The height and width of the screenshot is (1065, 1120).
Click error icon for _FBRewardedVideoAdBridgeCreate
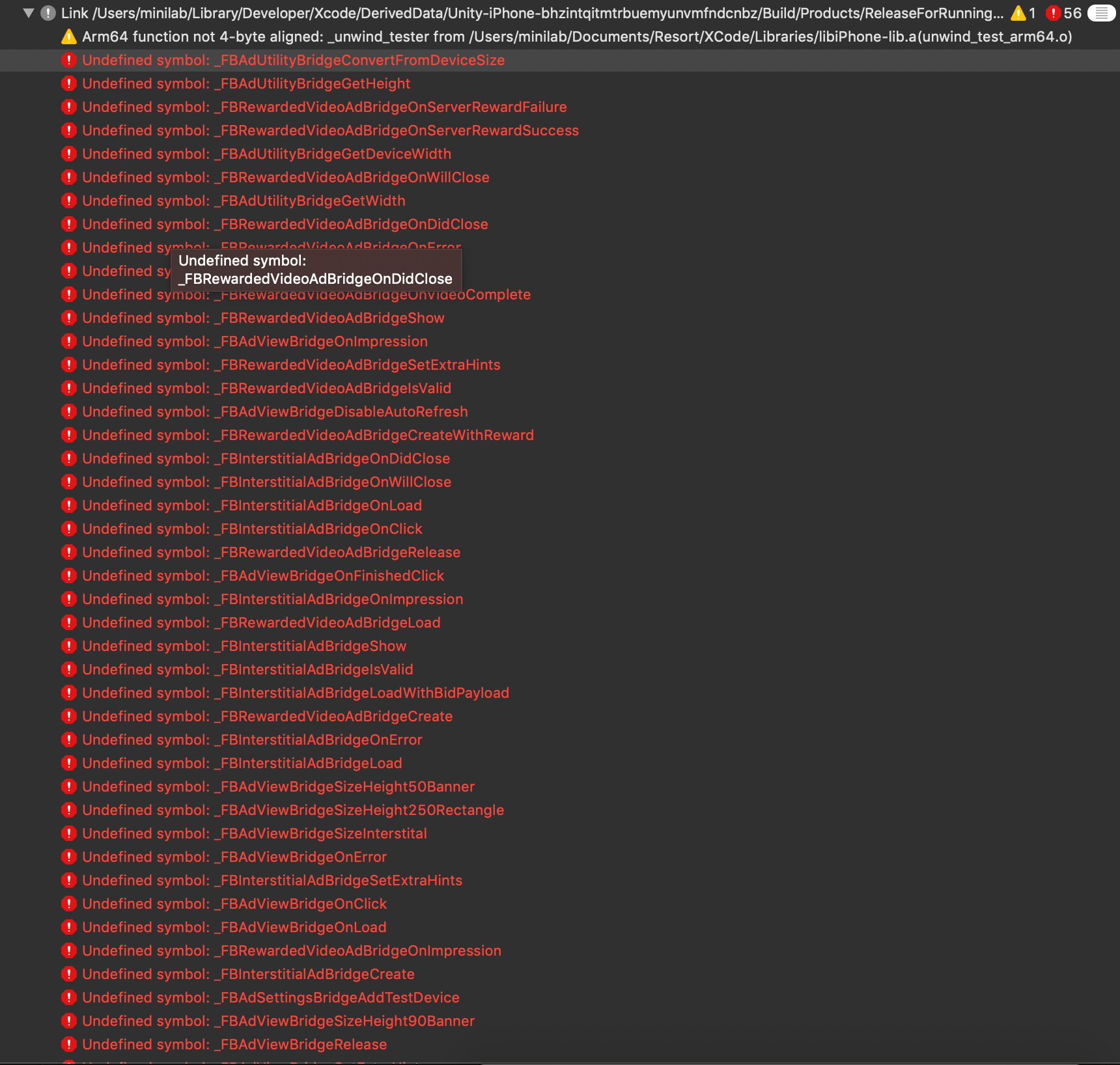(x=69, y=716)
